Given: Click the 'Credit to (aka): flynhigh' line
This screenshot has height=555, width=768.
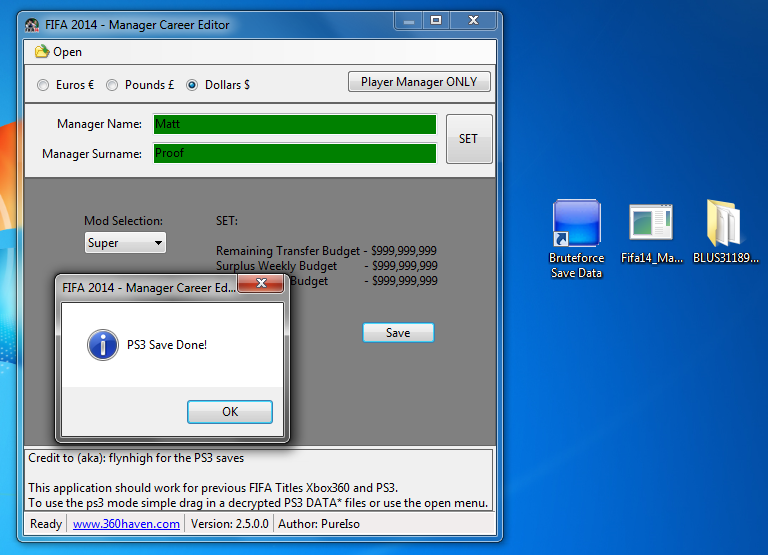Looking at the screenshot, I should click(136, 458).
